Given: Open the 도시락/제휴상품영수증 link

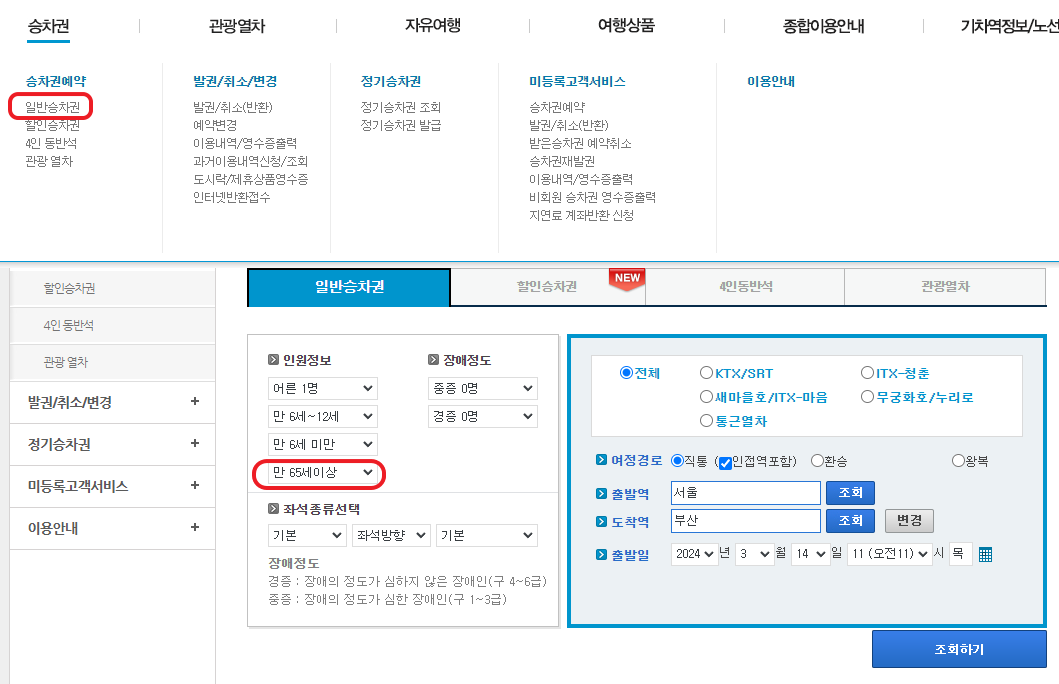Looking at the screenshot, I should (x=251, y=179).
